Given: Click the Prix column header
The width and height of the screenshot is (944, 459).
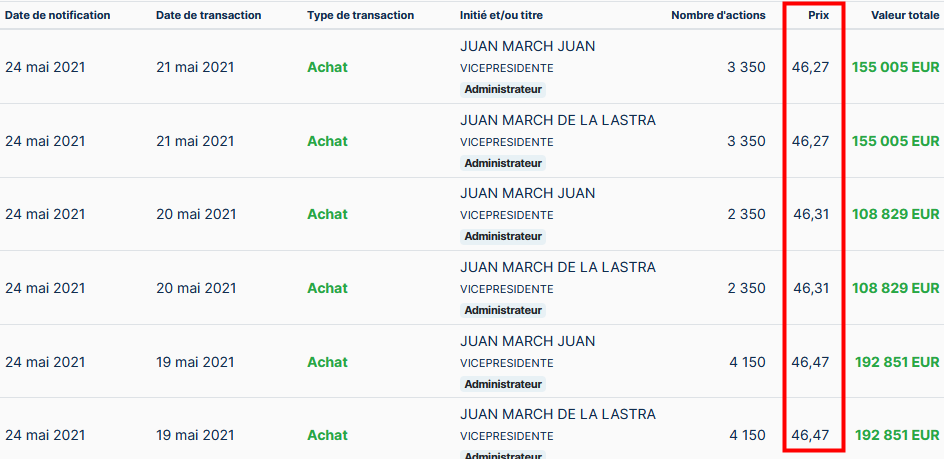Looking at the screenshot, I should (x=819, y=16).
